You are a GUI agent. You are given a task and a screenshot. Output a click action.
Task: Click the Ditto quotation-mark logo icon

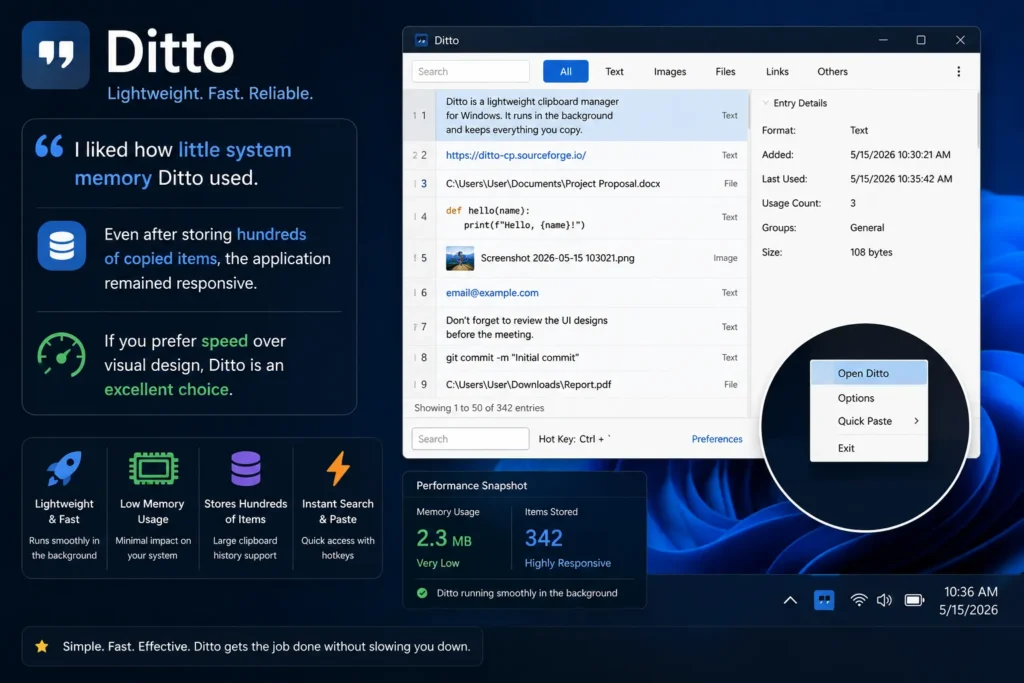(x=56, y=55)
